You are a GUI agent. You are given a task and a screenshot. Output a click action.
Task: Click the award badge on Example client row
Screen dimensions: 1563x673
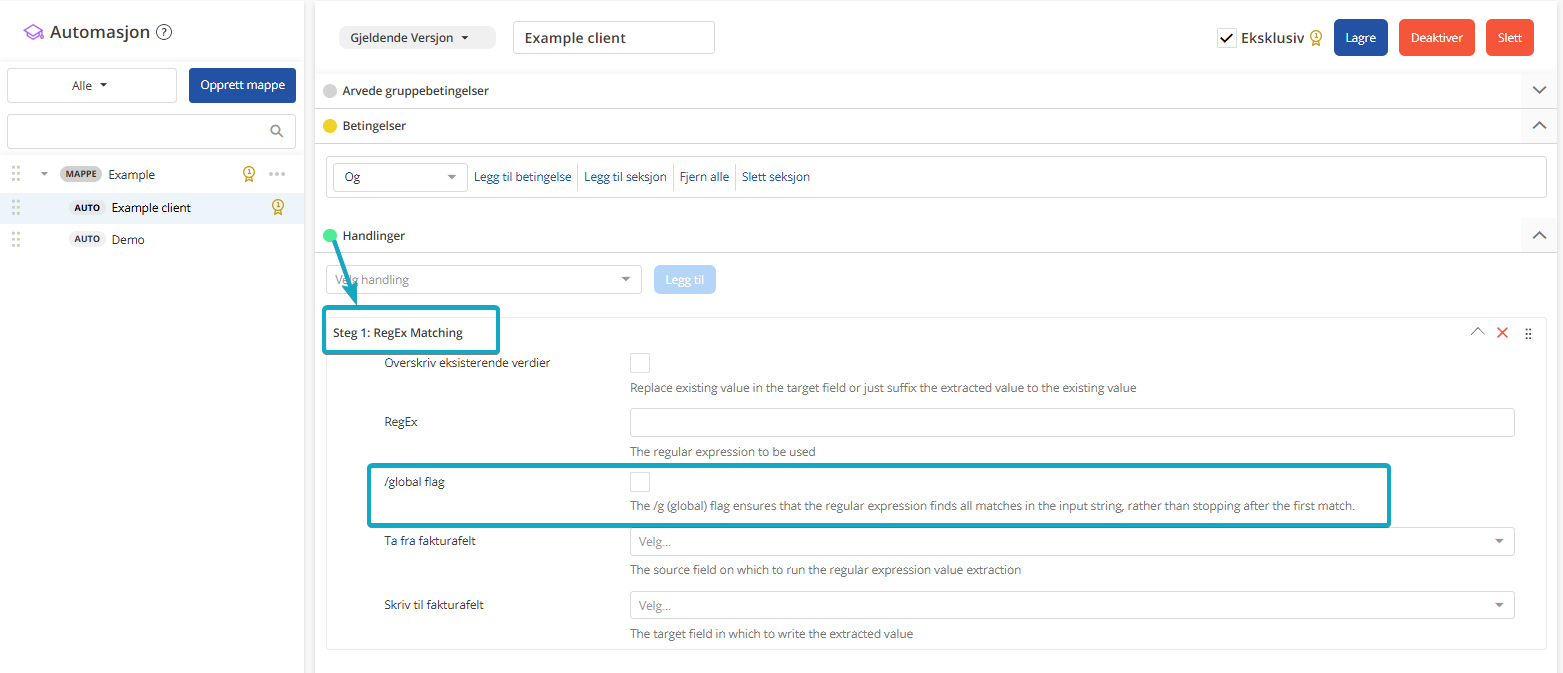(278, 207)
